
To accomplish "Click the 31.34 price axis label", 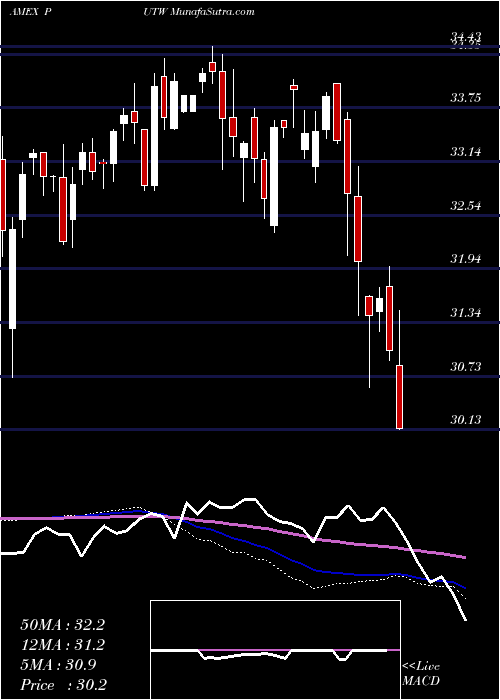I will (x=466, y=312).
